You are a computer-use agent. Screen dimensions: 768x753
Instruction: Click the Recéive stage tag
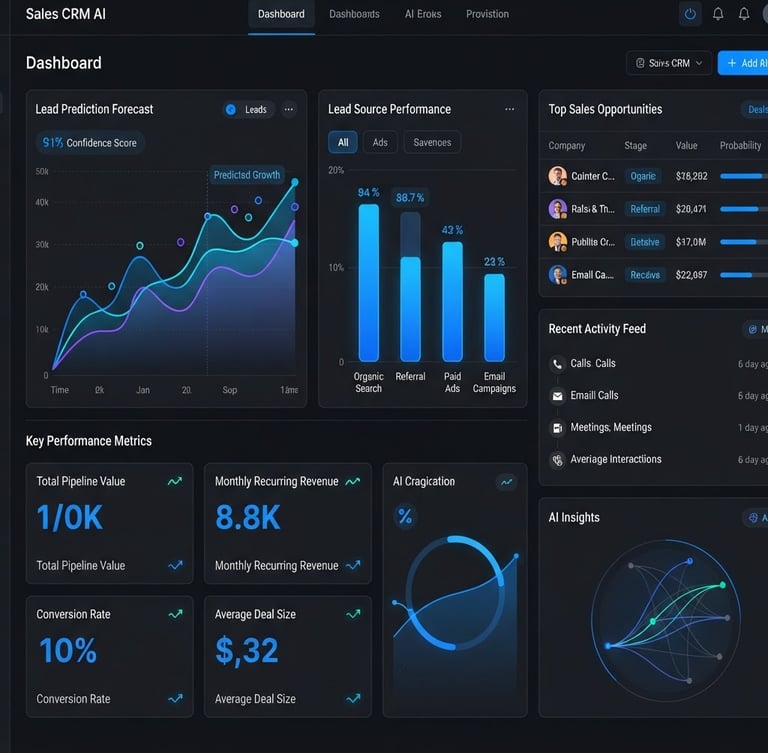click(645, 275)
